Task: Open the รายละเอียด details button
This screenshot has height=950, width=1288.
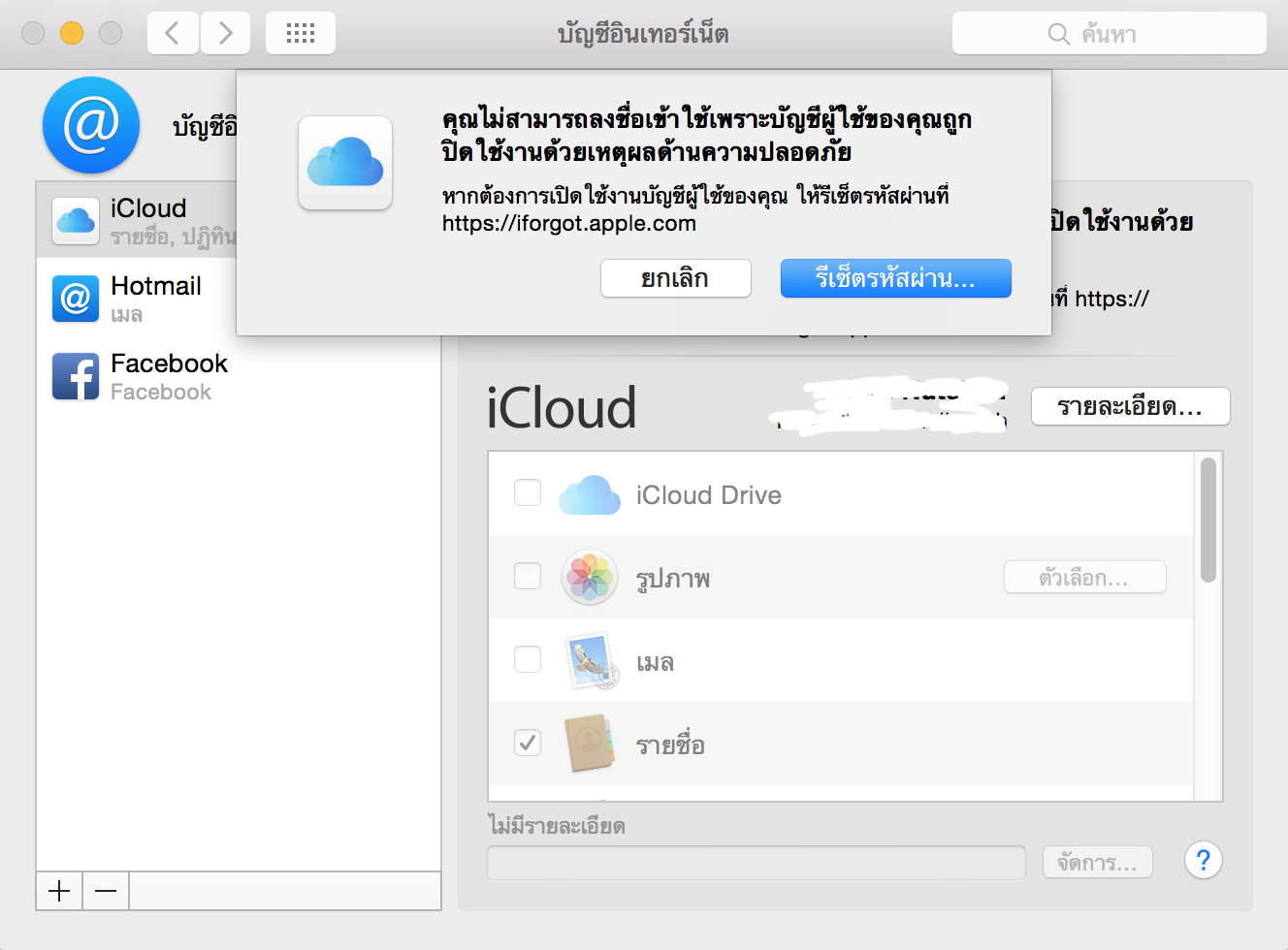Action: tap(1131, 406)
